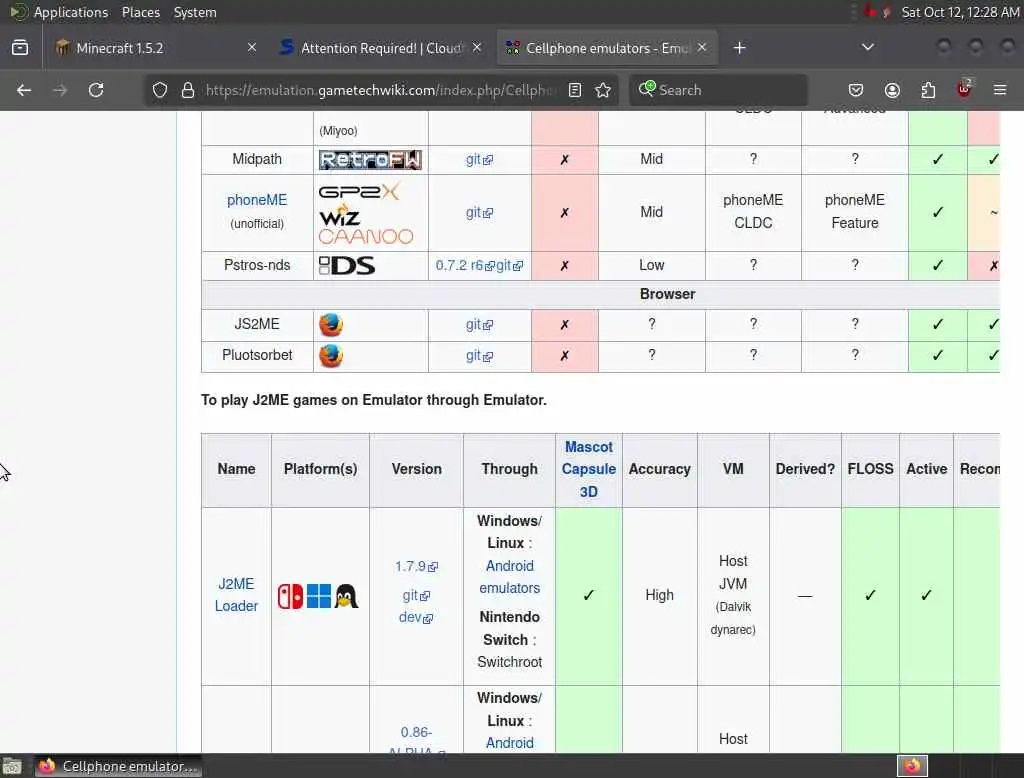Open J2ME Loader dev build link
This screenshot has height=778, width=1024.
pos(415,617)
